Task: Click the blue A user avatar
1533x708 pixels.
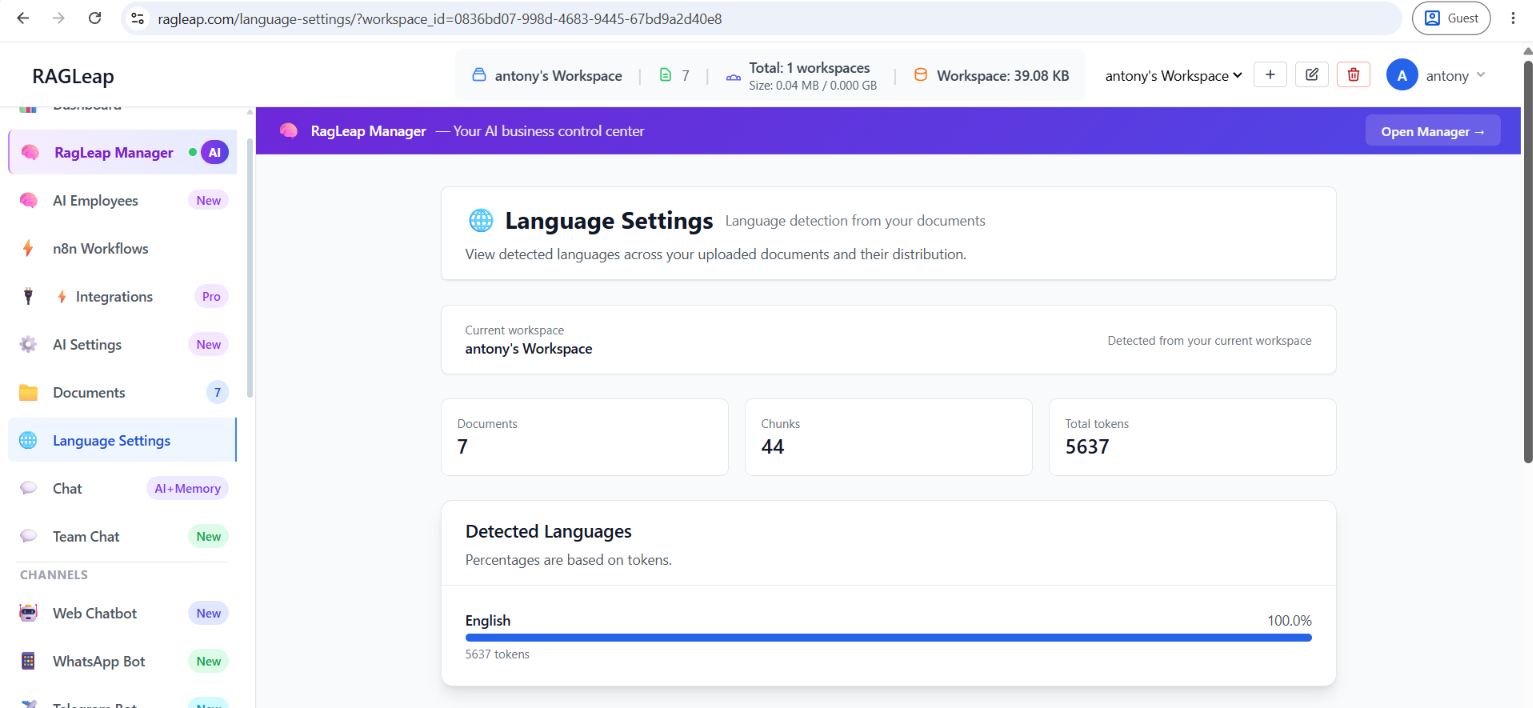Action: [x=1402, y=75]
